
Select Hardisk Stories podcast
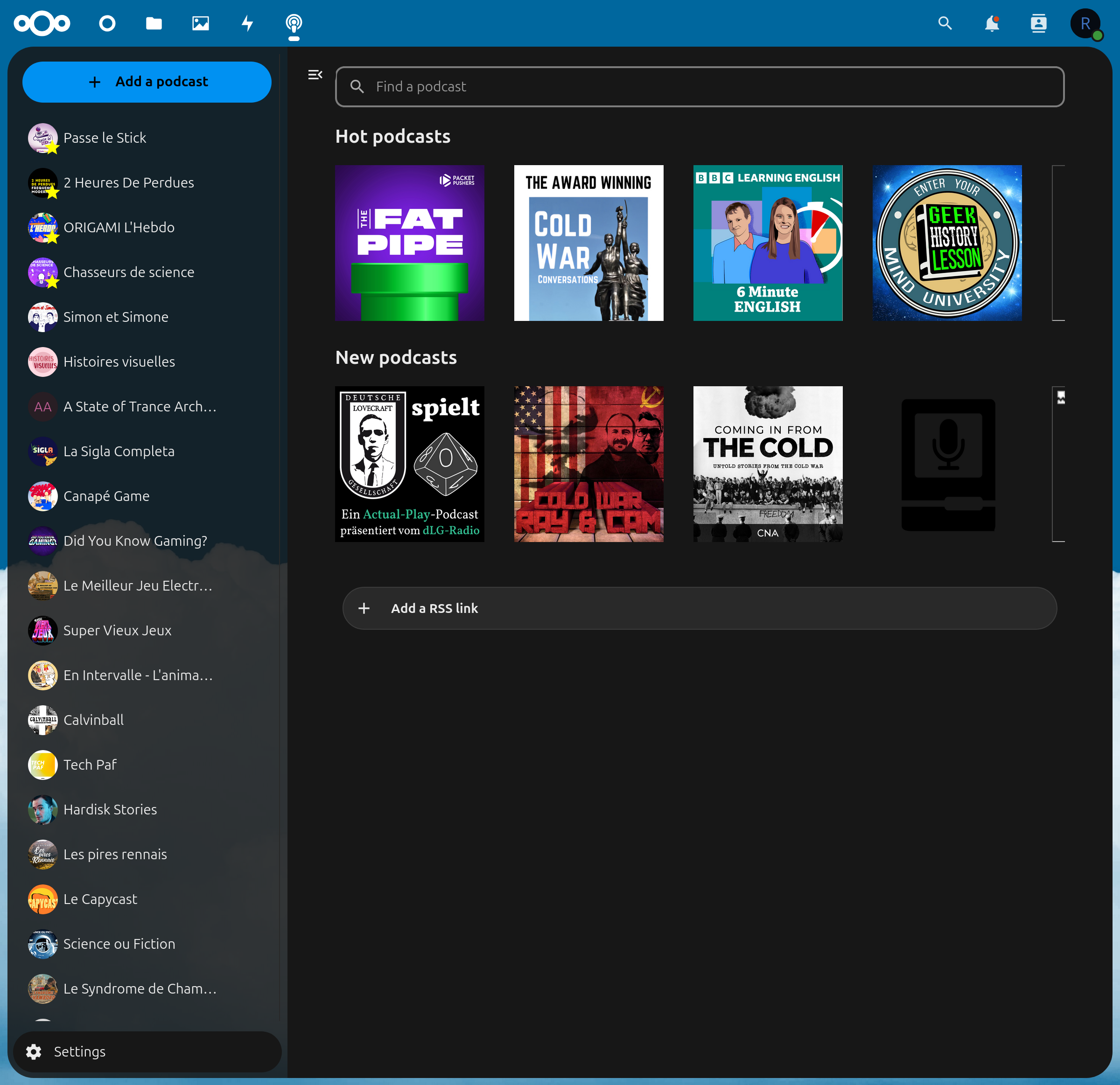click(x=147, y=810)
